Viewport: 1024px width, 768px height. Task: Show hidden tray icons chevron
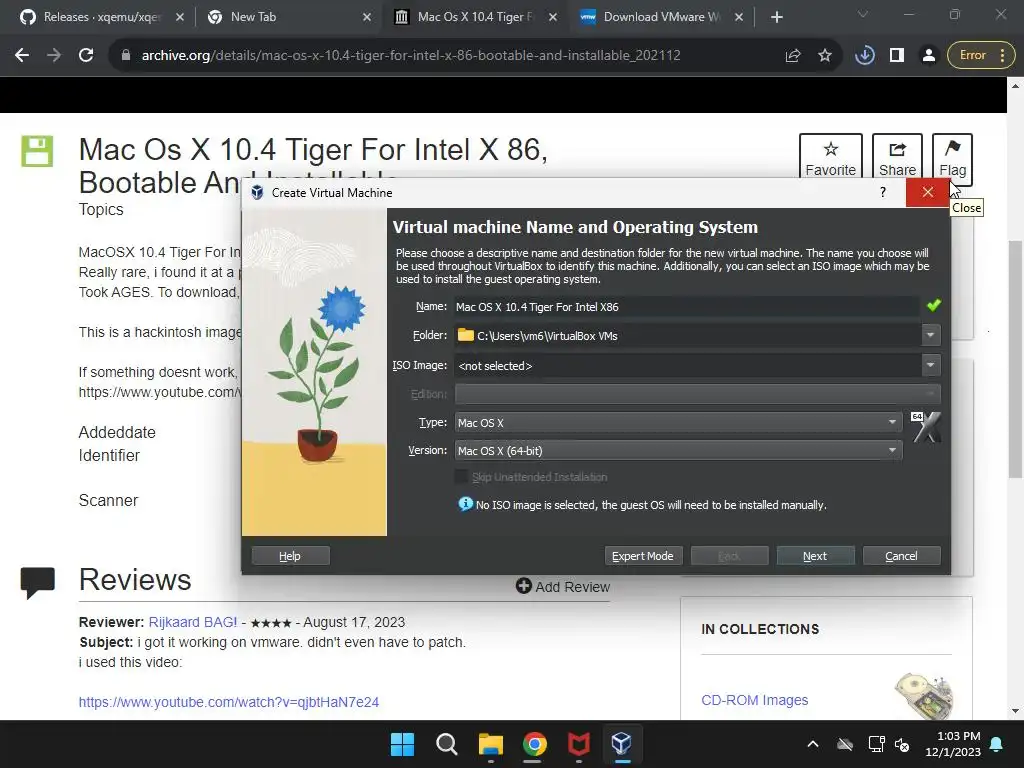[x=812, y=744]
